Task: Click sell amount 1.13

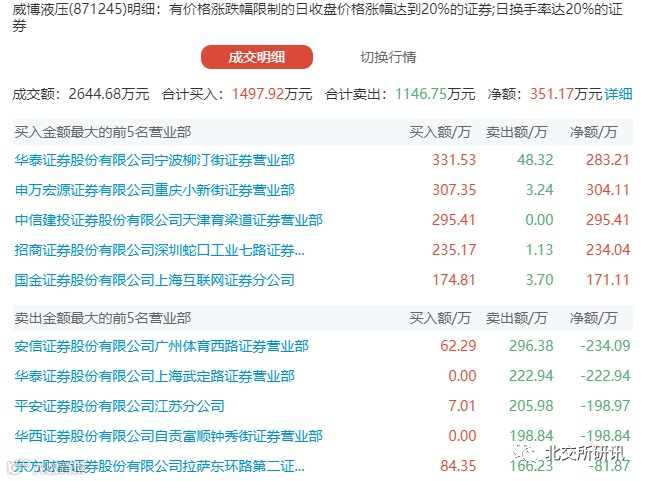Action: tap(539, 250)
